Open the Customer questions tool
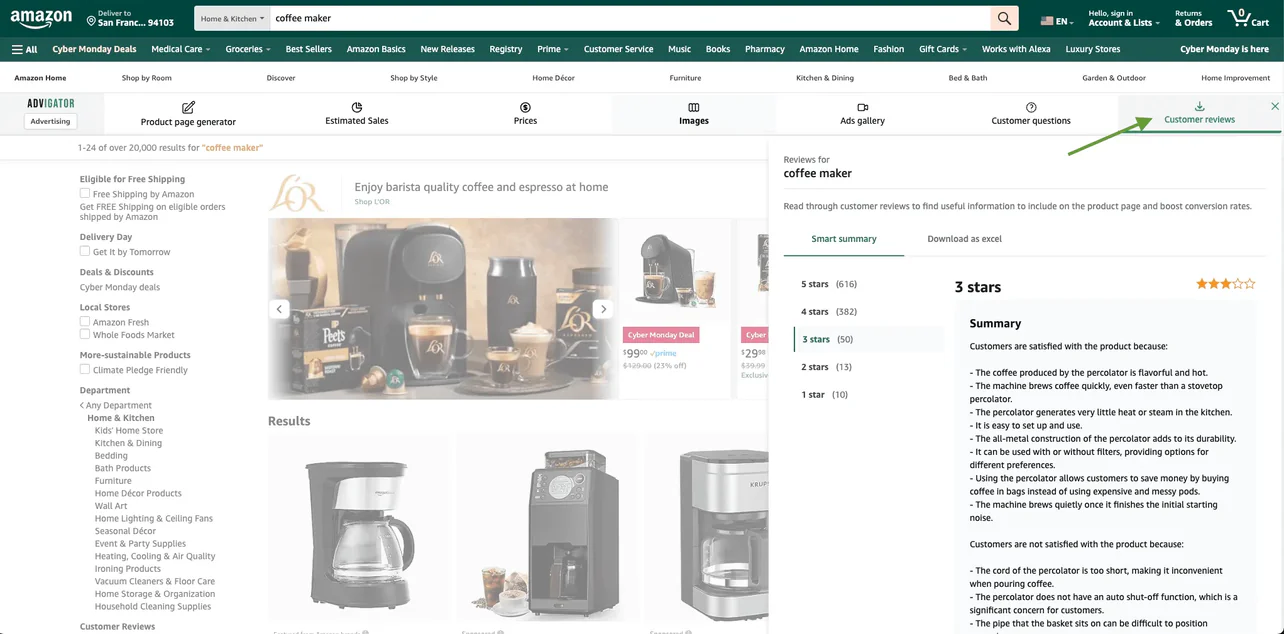This screenshot has height=634, width=1284. pos(1031,114)
